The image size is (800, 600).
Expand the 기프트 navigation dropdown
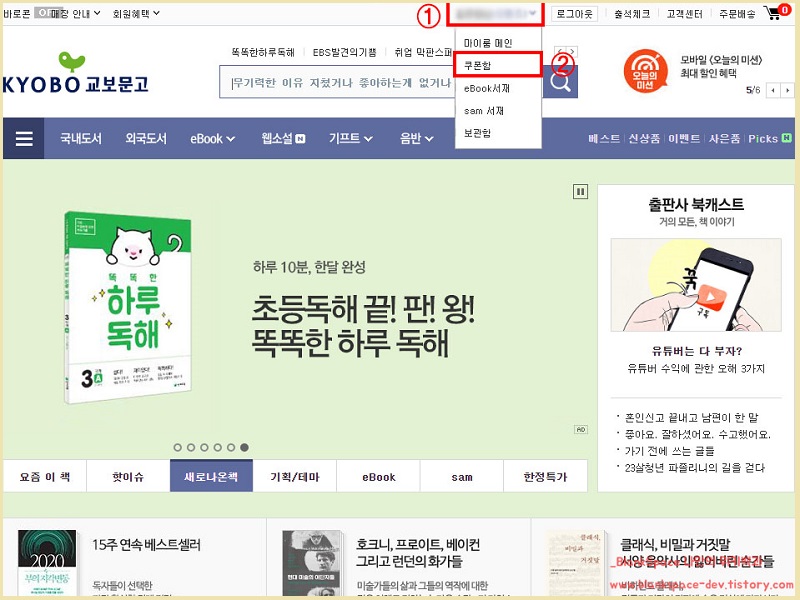tap(351, 139)
